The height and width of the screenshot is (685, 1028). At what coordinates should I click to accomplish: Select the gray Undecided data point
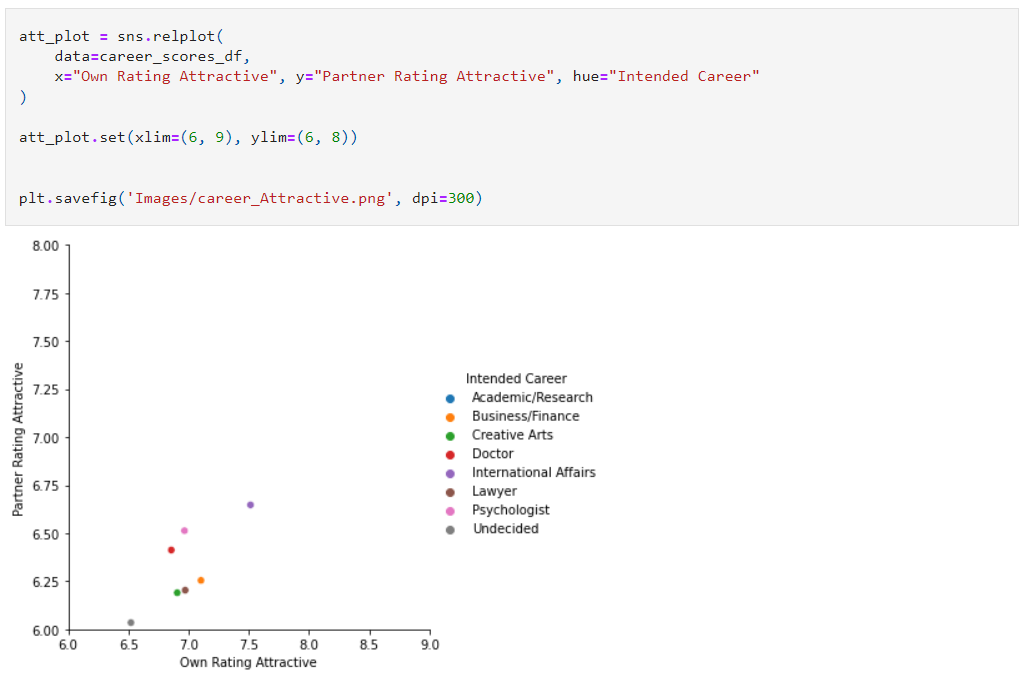point(131,621)
